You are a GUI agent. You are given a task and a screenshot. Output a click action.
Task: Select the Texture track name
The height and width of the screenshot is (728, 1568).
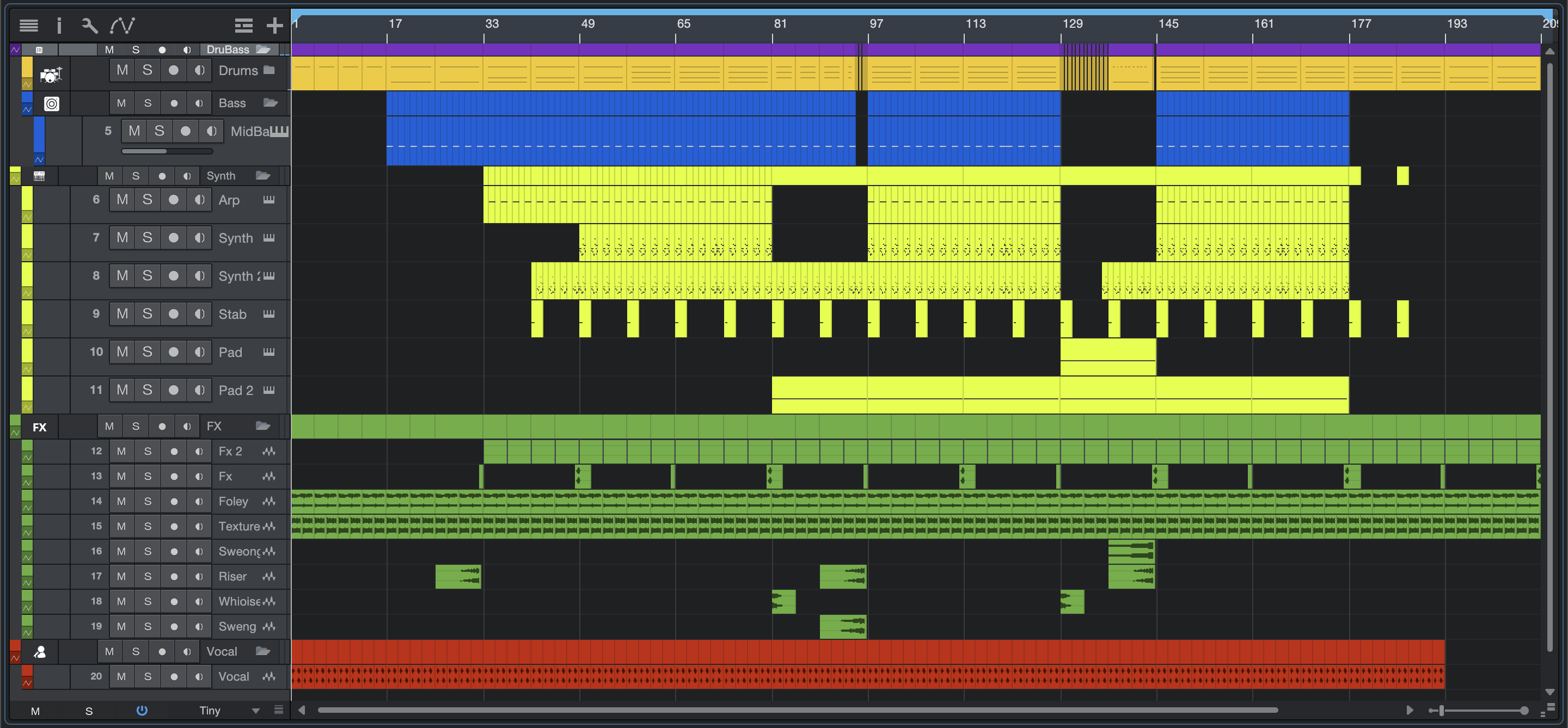click(x=239, y=526)
